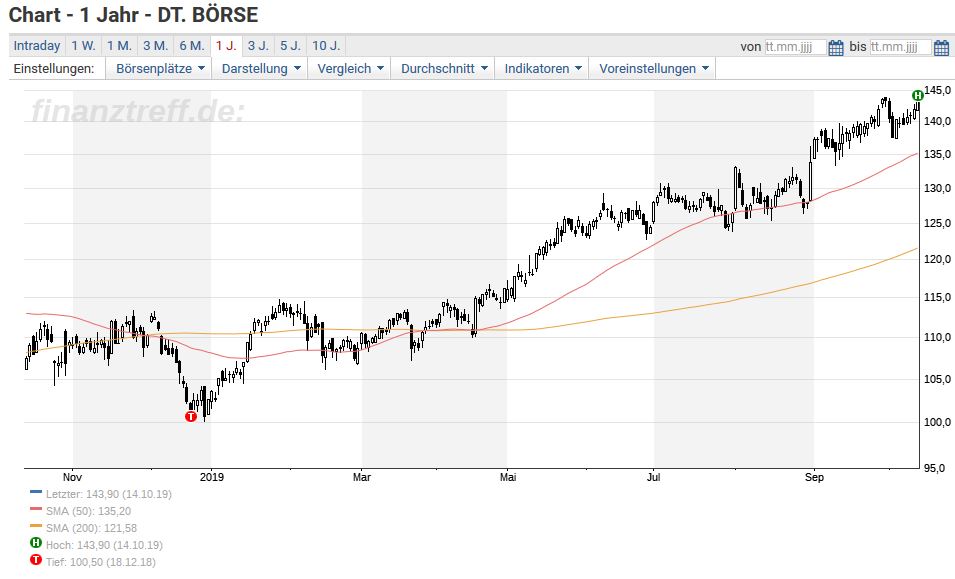Click legend text 'SMA (50): 135,20'
Viewport: 955px width, 579px height.
click(x=88, y=511)
